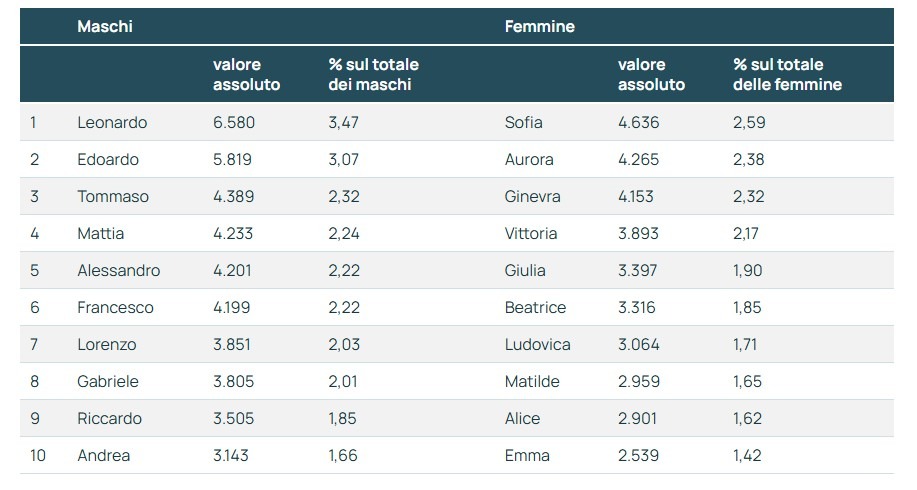Click the name Ginevra

tap(533, 197)
